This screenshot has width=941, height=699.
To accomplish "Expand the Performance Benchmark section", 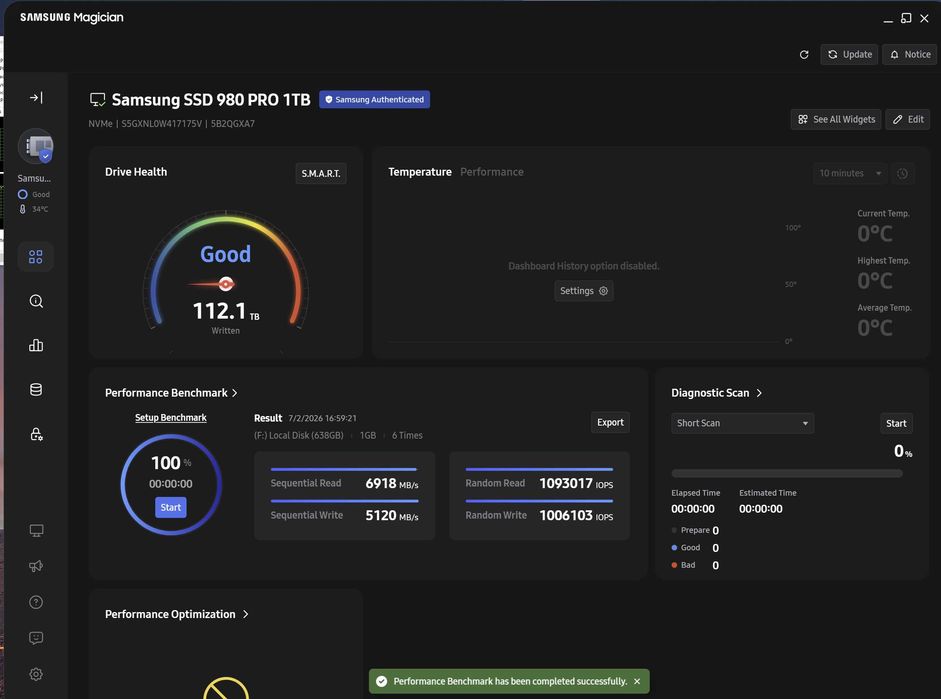I will (x=172, y=393).
